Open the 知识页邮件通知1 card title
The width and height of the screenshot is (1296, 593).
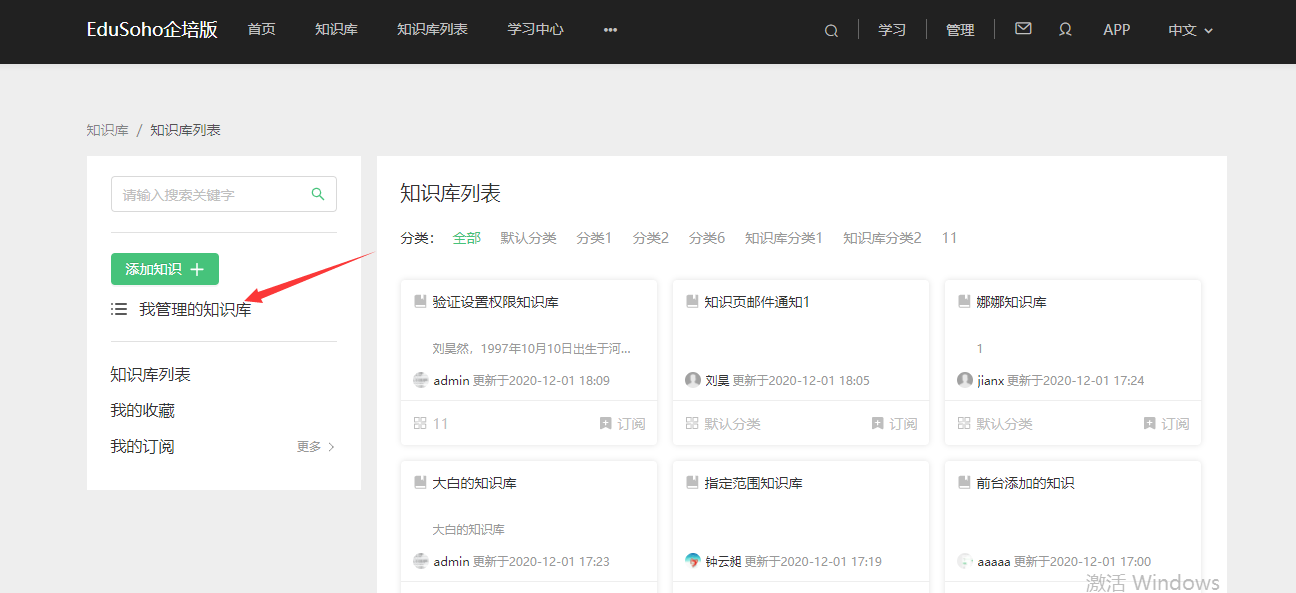pos(757,302)
